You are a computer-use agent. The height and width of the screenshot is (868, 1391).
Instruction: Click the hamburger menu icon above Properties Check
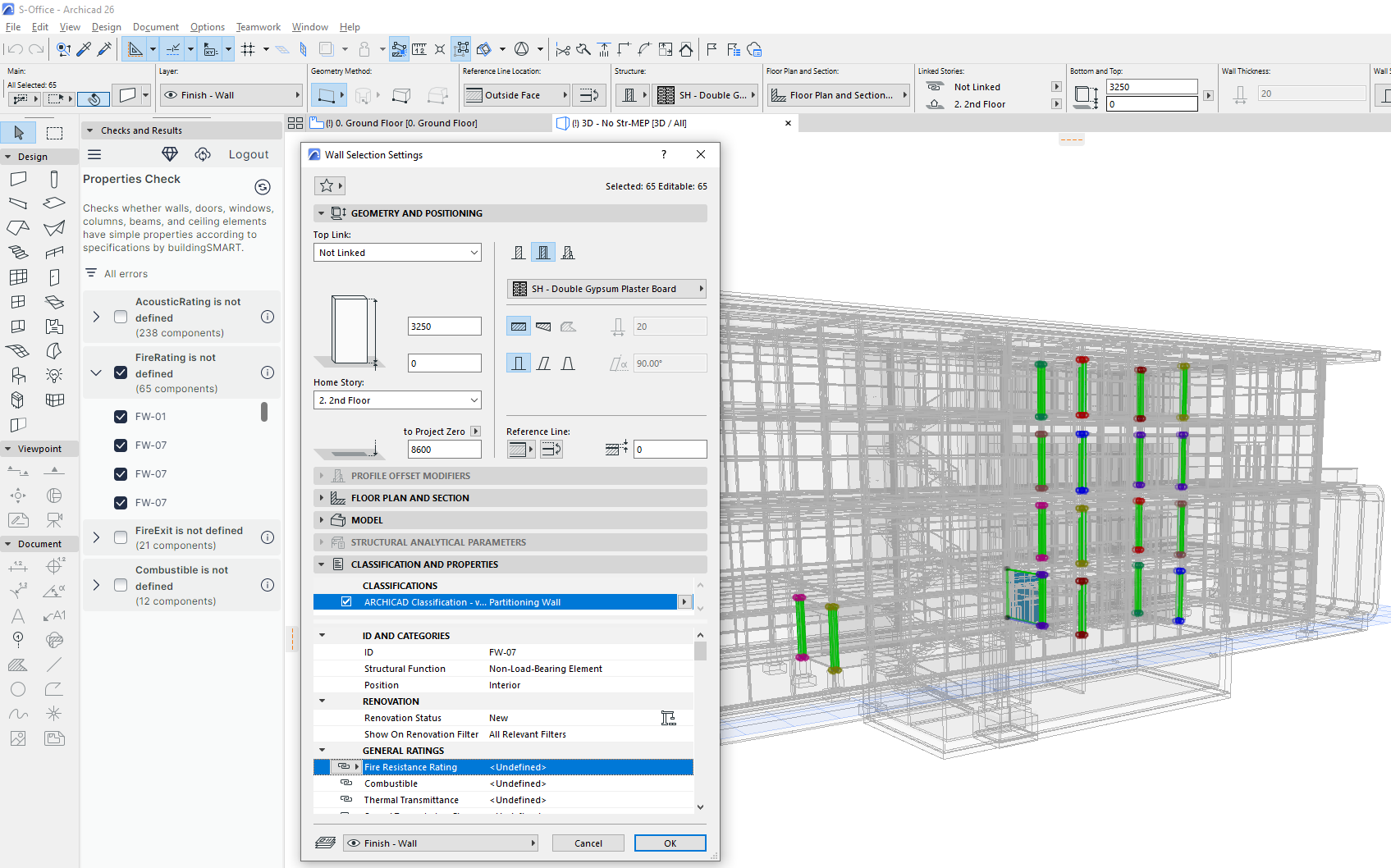94,154
